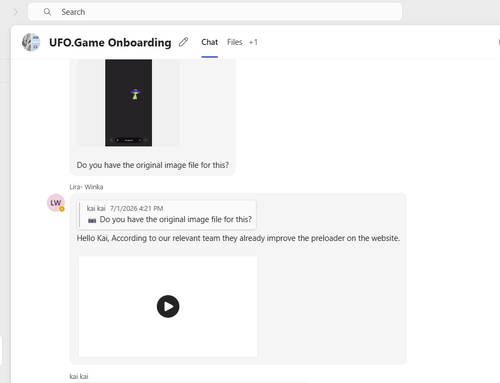Select 'Do you have the original image file' text
Viewport: 500px width, 383px height.
click(x=153, y=165)
